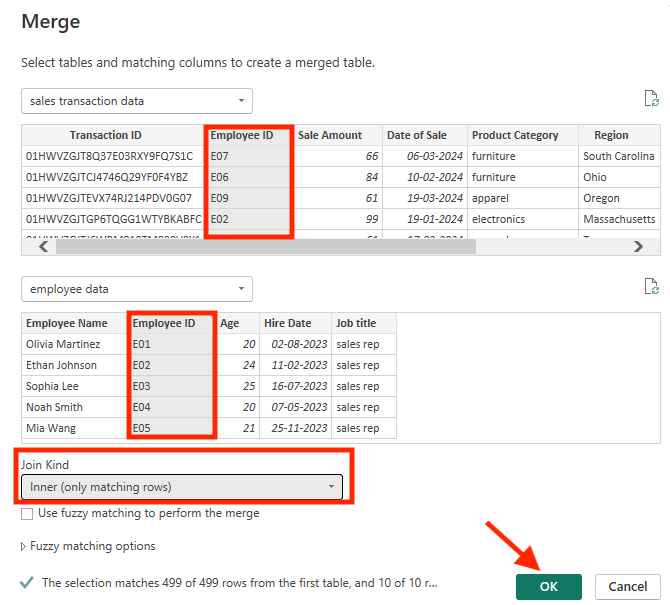The image size is (670, 605).
Task: Click the apparel category cell
Action: point(523,198)
